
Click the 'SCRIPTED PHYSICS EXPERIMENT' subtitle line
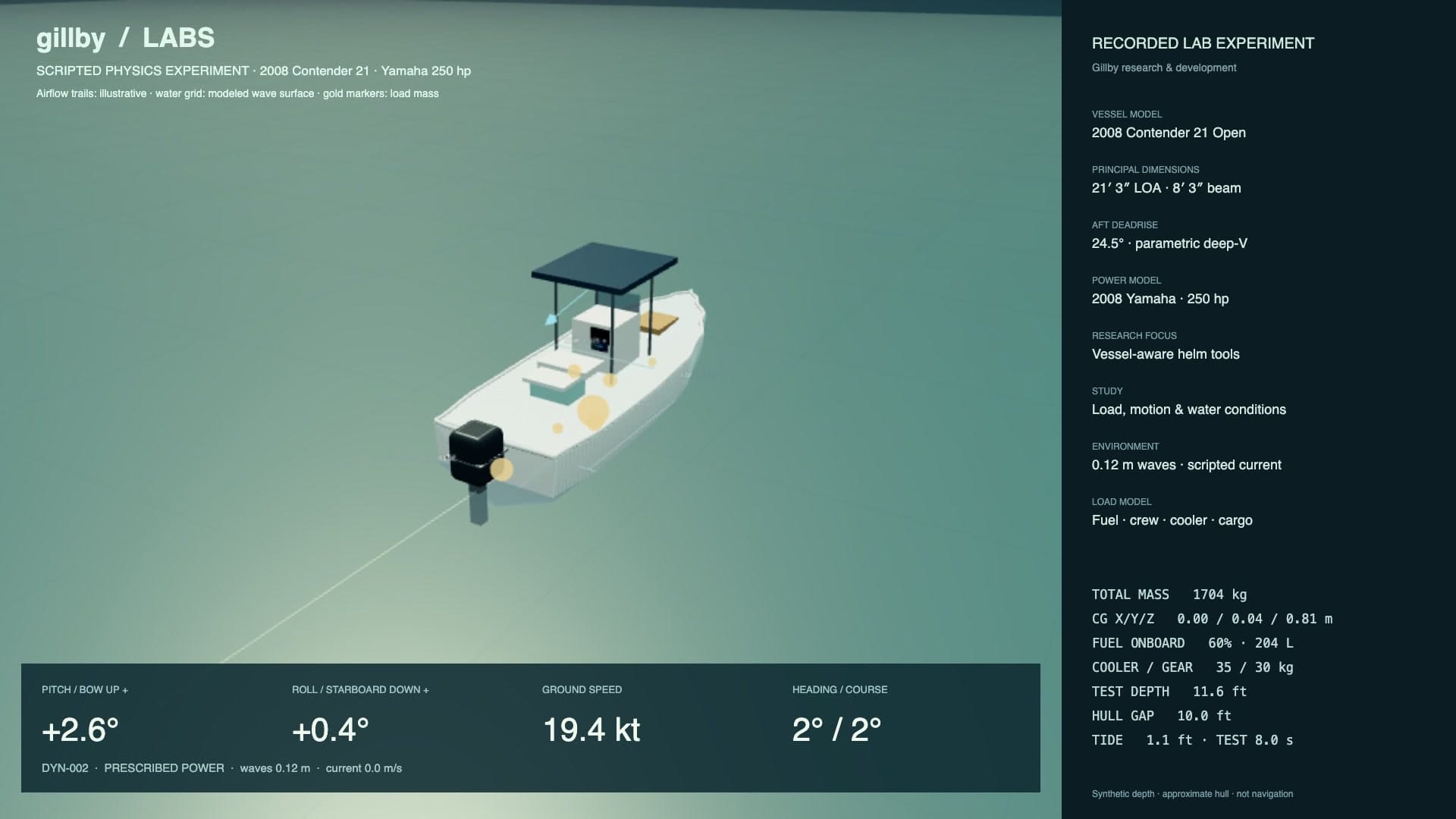(x=253, y=71)
